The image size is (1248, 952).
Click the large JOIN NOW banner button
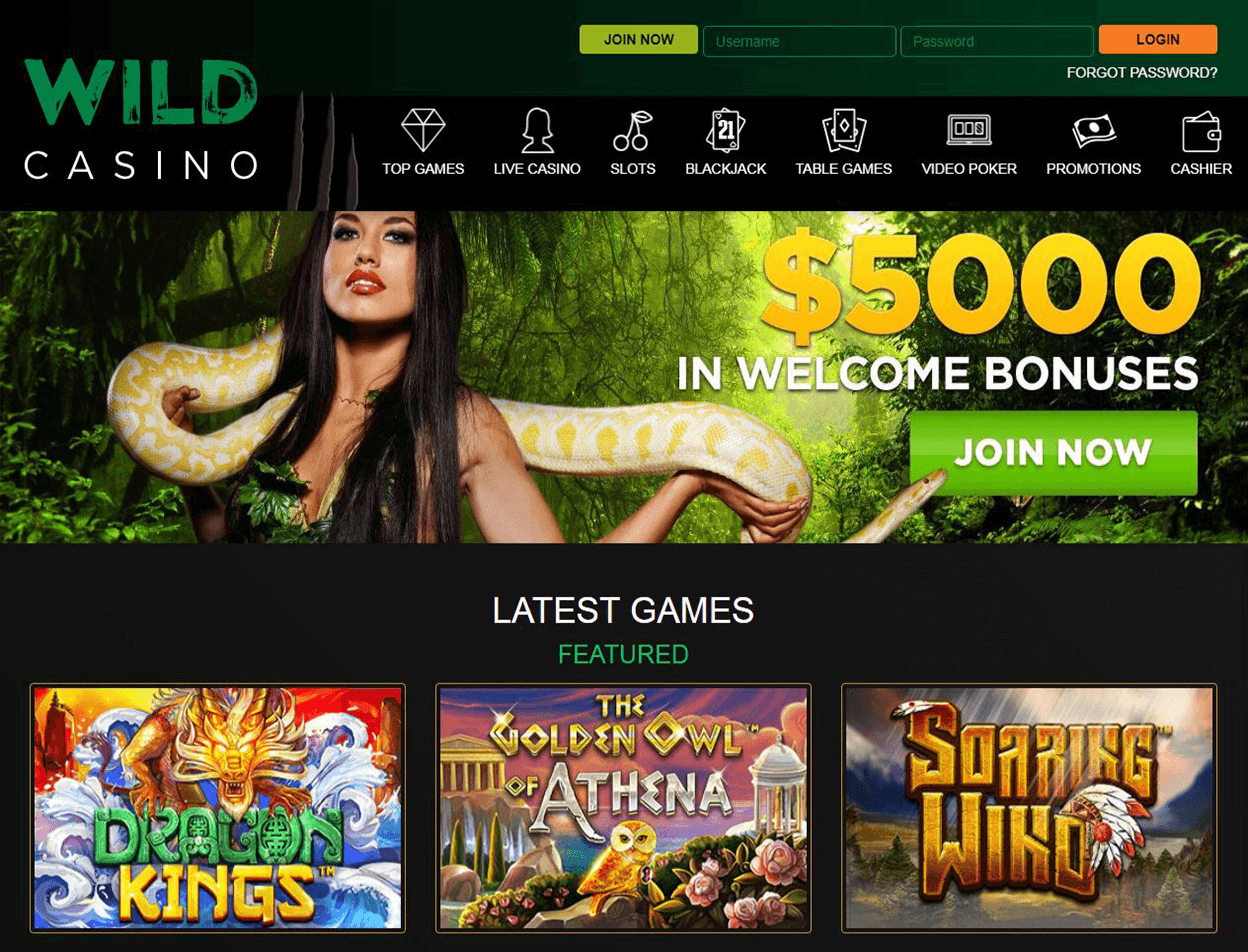(x=1053, y=453)
